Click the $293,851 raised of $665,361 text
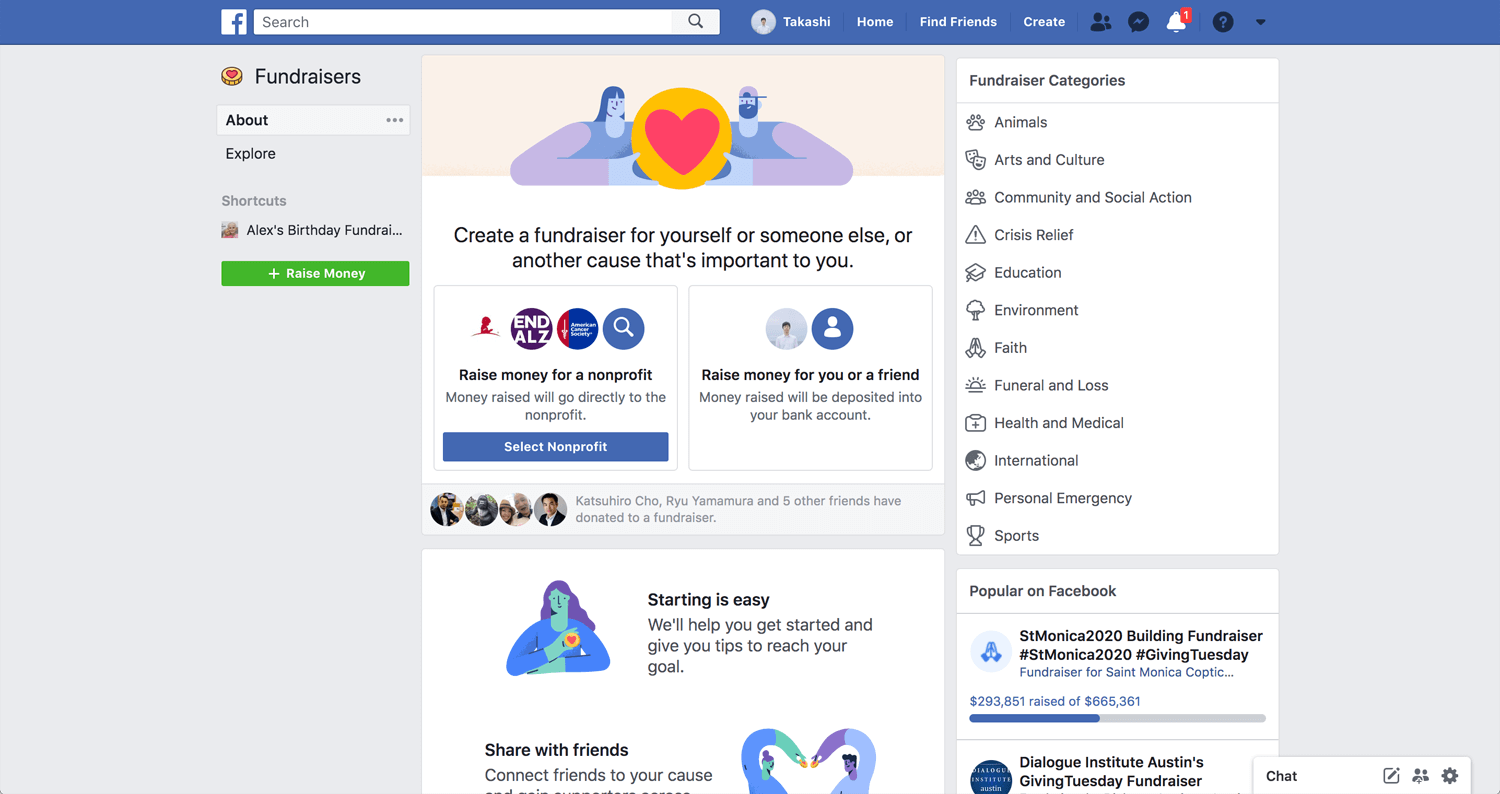Image resolution: width=1500 pixels, height=794 pixels. coord(1055,701)
